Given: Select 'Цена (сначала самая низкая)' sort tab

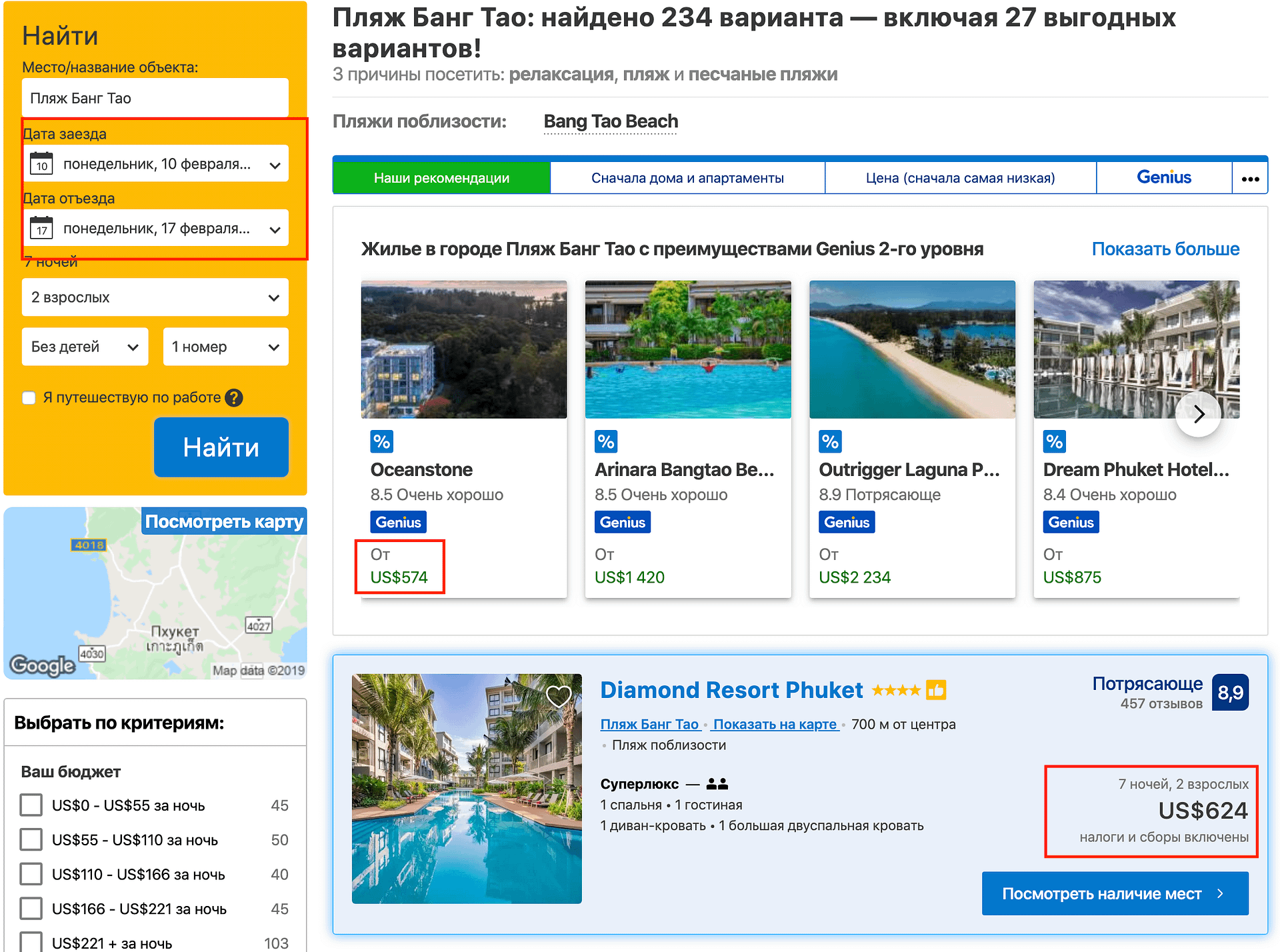Looking at the screenshot, I should (961, 178).
